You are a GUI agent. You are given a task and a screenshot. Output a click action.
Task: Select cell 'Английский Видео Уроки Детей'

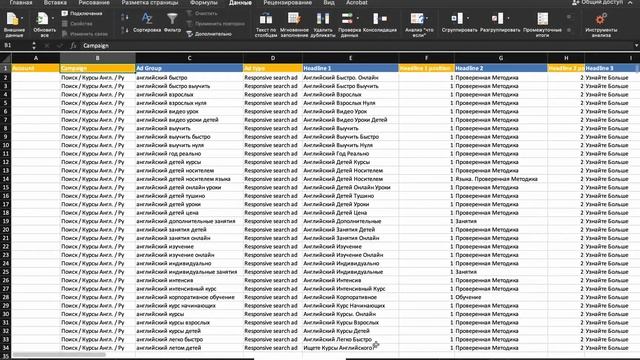pos(351,120)
